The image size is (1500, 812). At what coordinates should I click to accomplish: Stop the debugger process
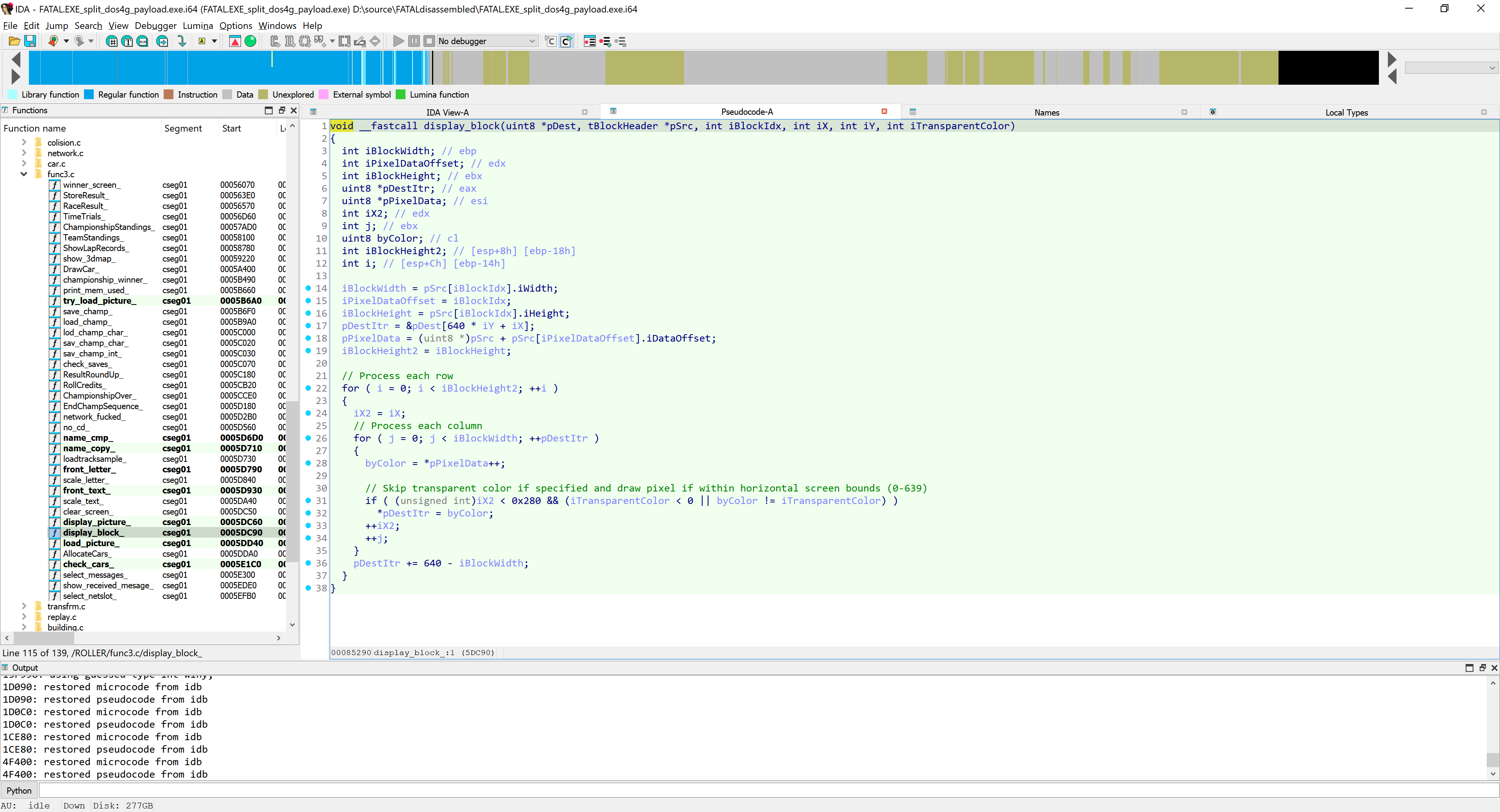429,41
